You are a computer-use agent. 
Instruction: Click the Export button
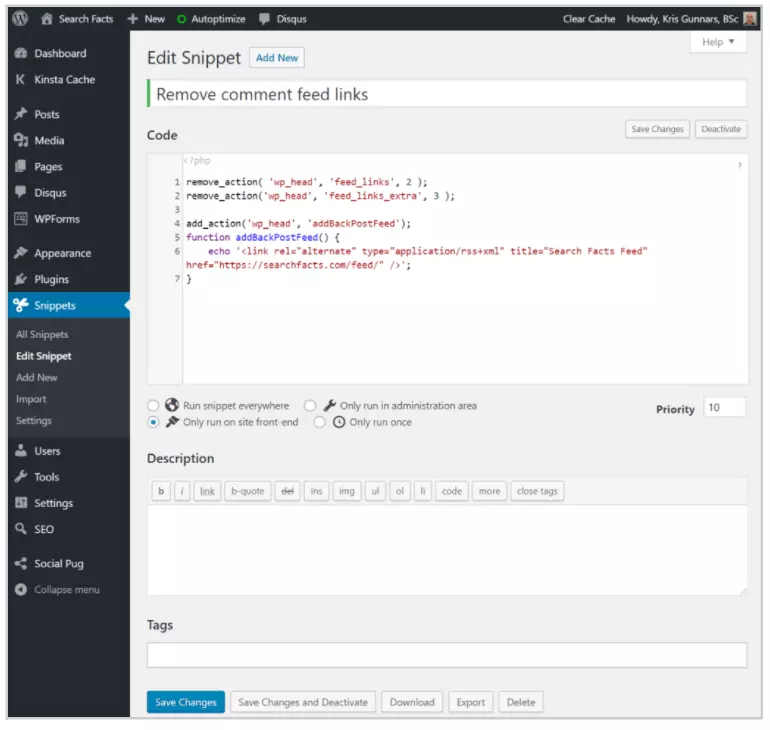[470, 702]
